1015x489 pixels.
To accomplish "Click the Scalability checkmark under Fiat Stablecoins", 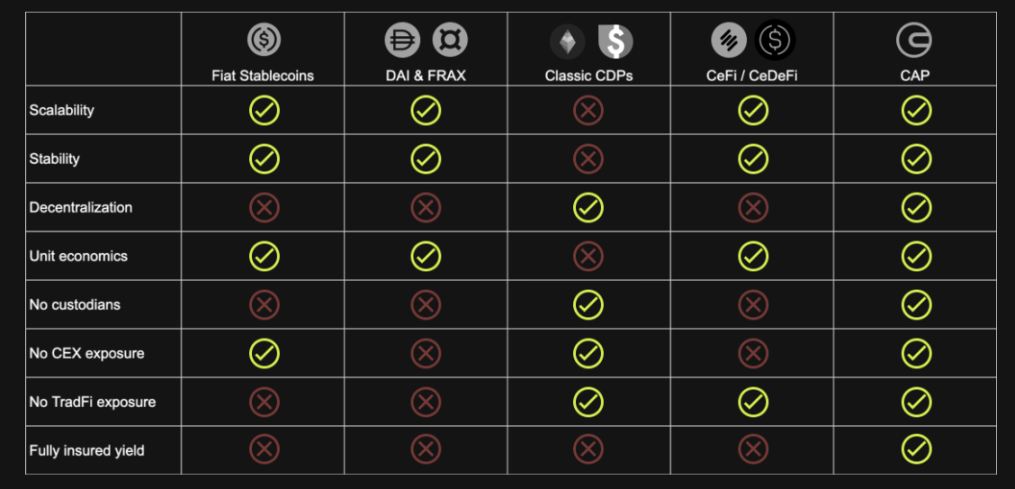I will [264, 110].
